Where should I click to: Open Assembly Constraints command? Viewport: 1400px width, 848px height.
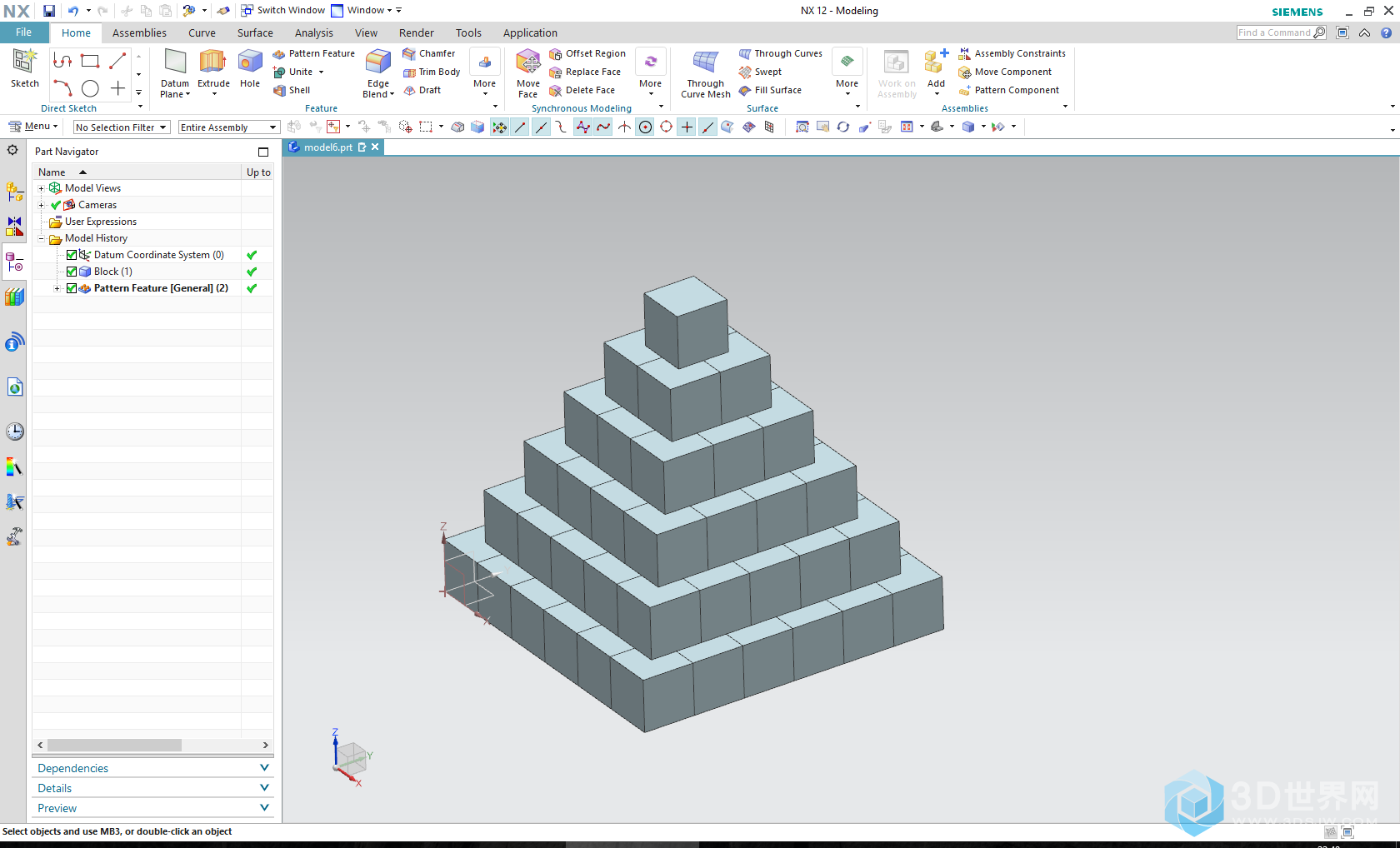pyautogui.click(x=1012, y=53)
